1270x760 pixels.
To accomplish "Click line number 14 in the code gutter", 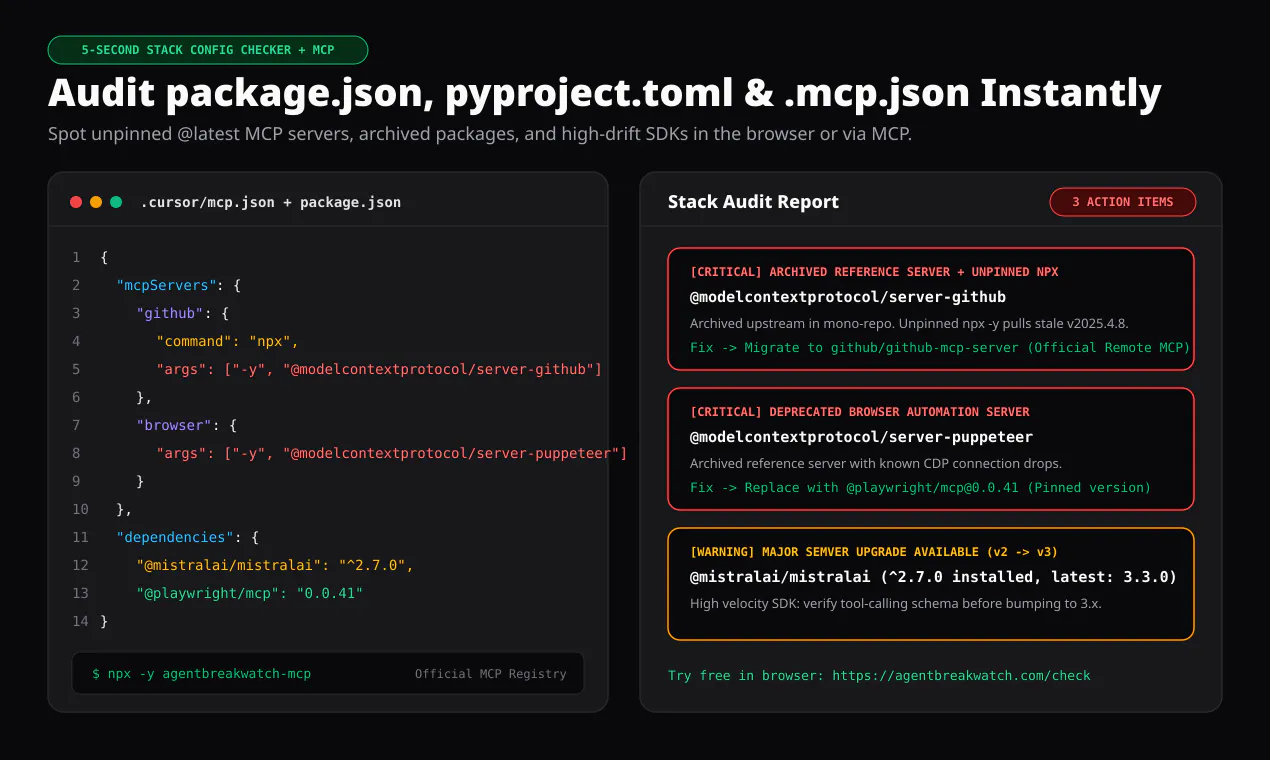I will point(80,622).
